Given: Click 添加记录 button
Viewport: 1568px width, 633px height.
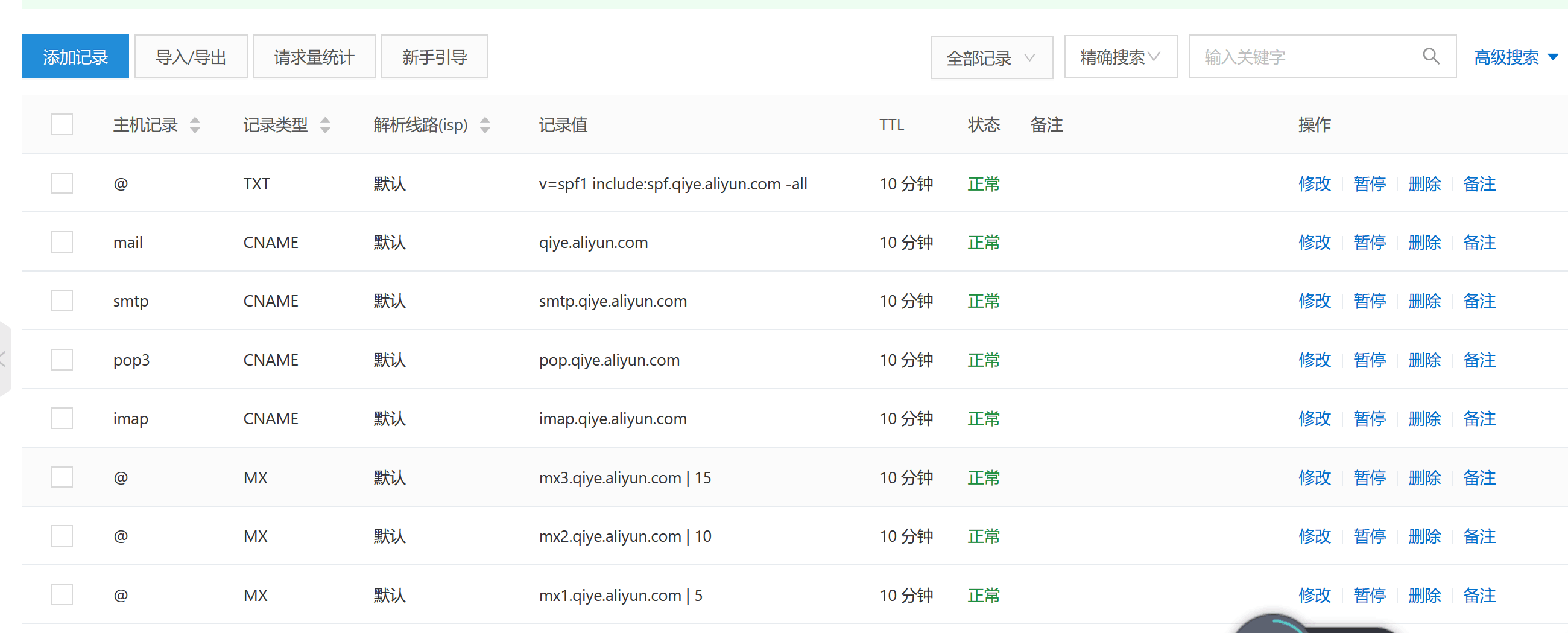Looking at the screenshot, I should pos(75,56).
